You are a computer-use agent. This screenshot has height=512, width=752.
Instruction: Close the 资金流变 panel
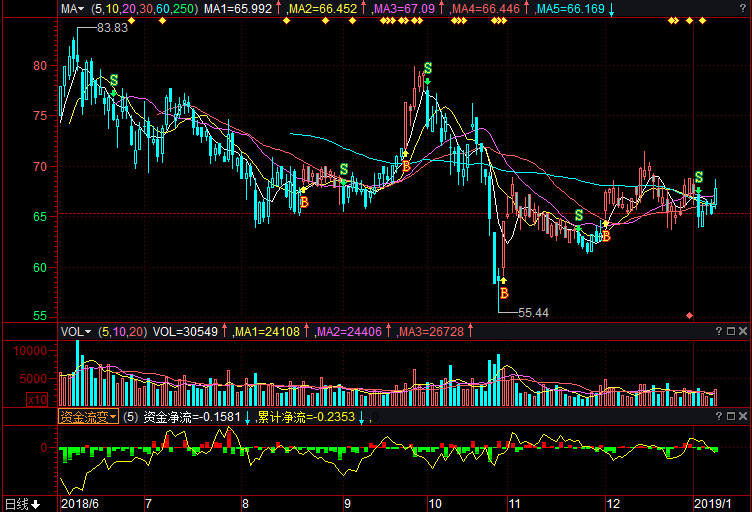(743, 416)
